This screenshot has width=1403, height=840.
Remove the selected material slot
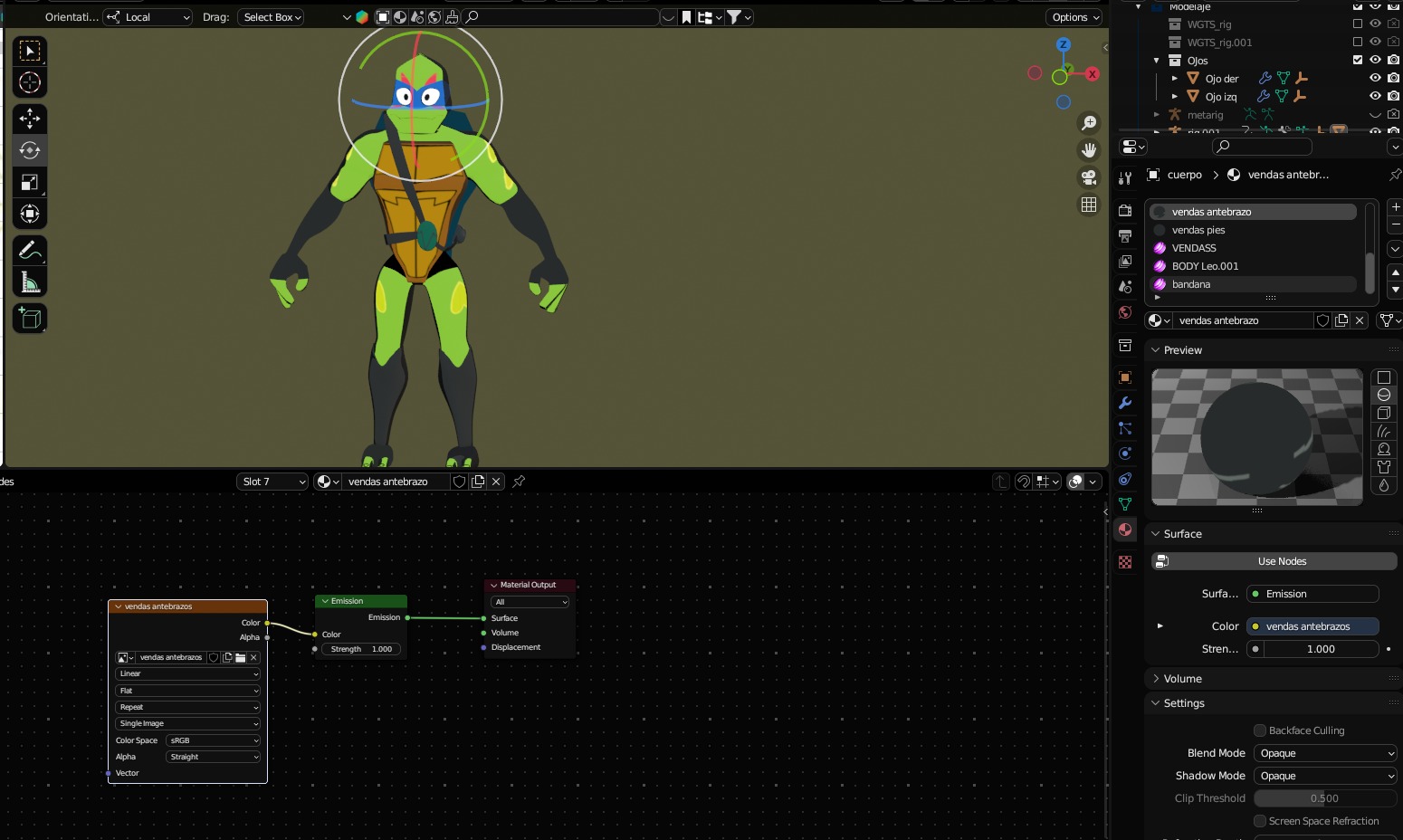1395,224
